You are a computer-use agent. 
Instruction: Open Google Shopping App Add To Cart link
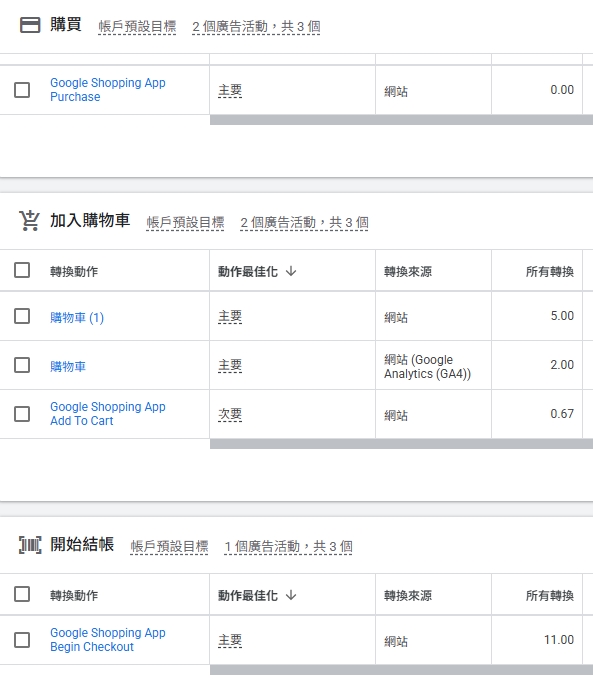[x=108, y=413]
